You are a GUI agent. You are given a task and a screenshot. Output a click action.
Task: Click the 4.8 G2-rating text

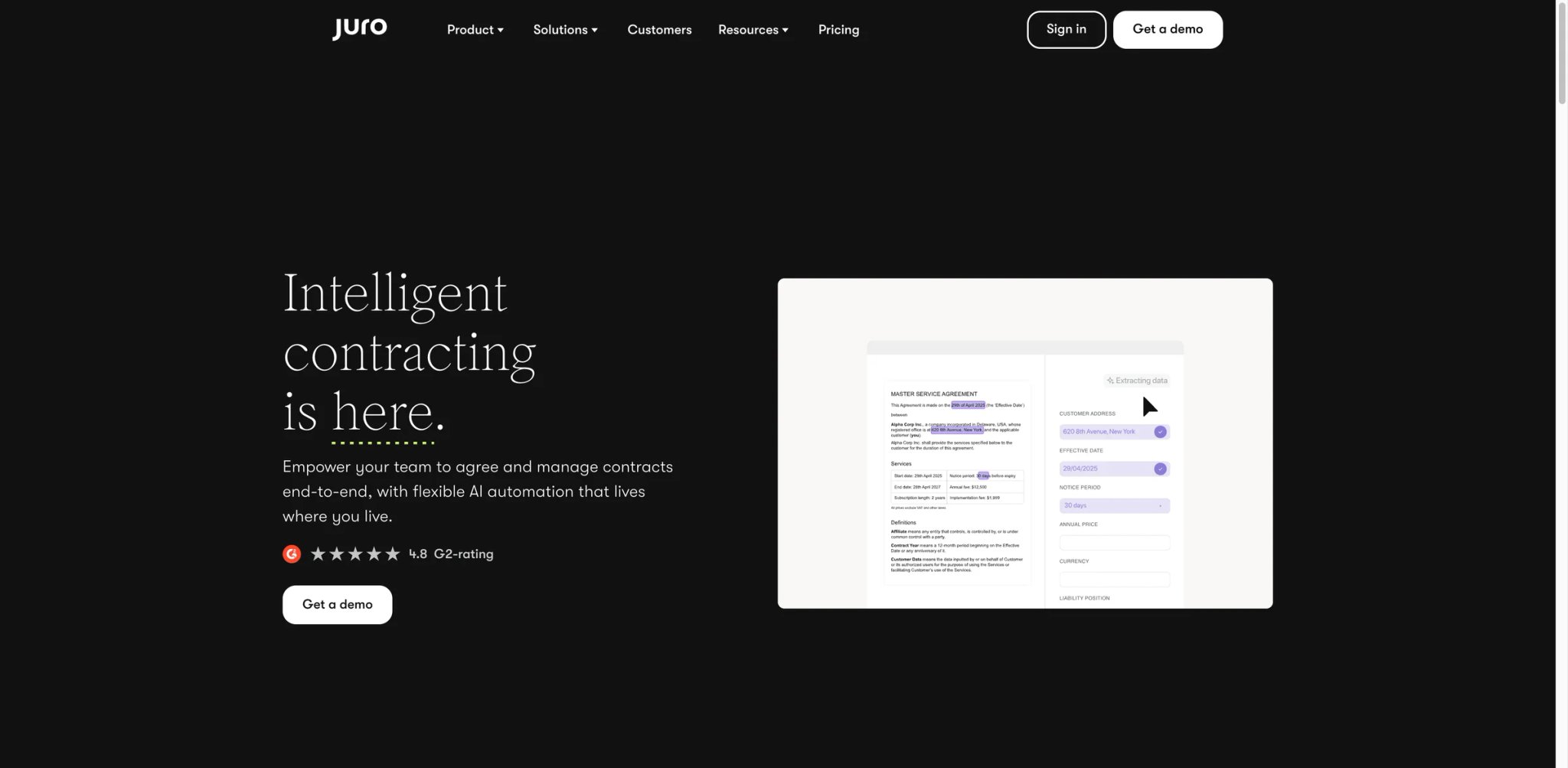click(x=451, y=554)
